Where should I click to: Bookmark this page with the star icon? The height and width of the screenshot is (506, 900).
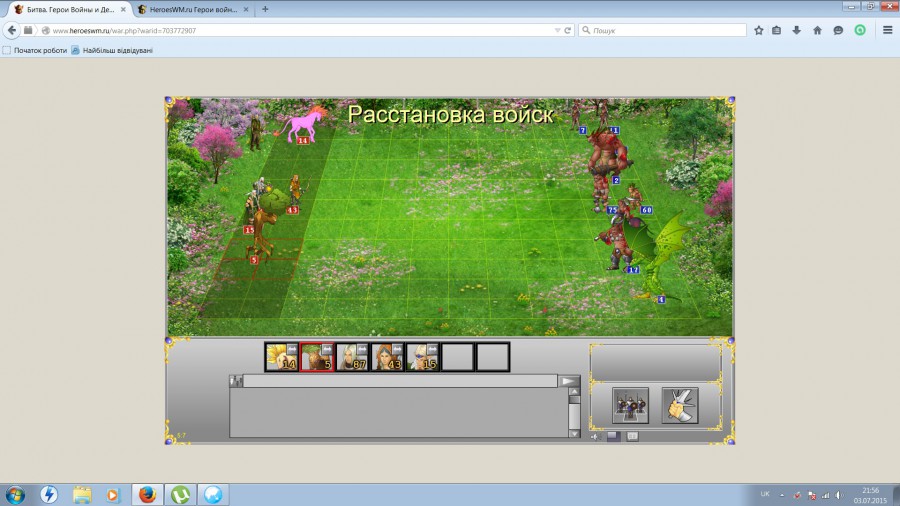point(759,30)
